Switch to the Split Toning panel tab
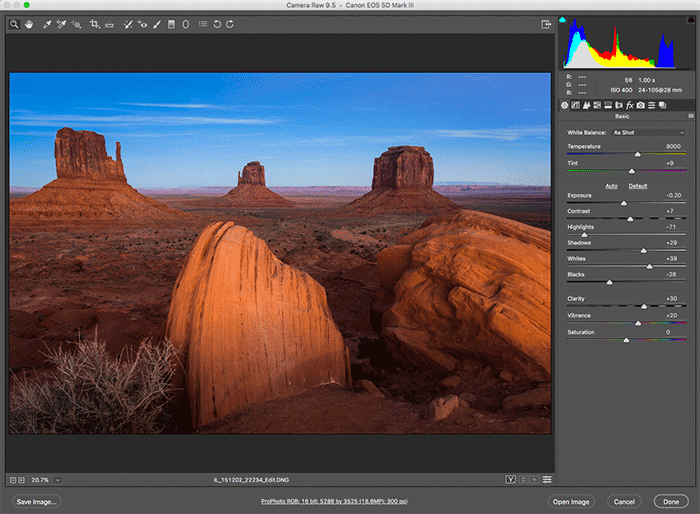700x514 pixels. (x=608, y=105)
